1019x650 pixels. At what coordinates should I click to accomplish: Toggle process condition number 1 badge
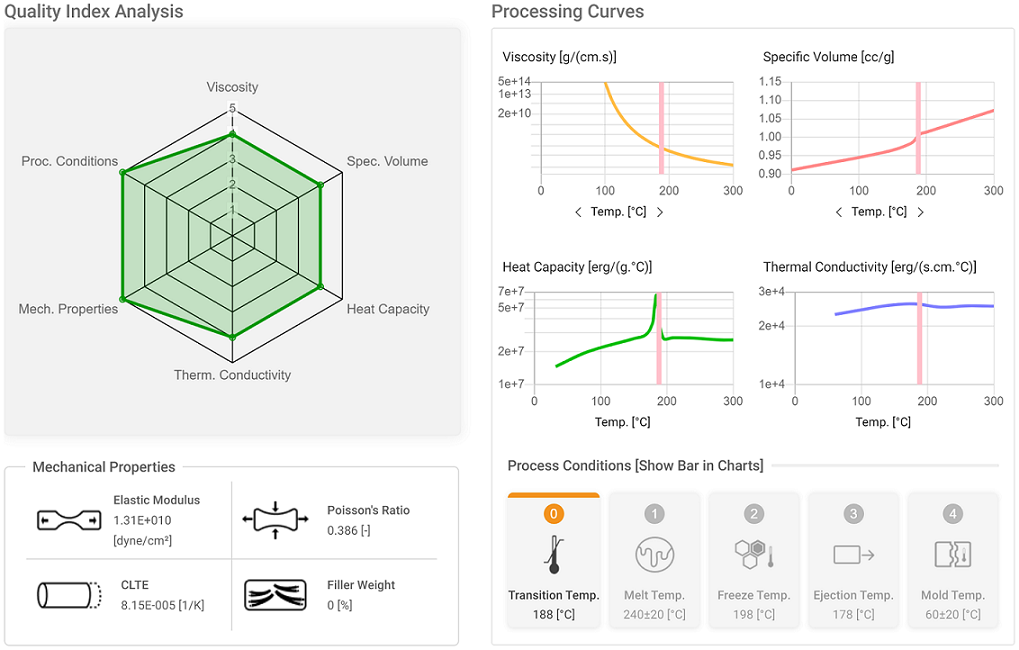pos(654,514)
